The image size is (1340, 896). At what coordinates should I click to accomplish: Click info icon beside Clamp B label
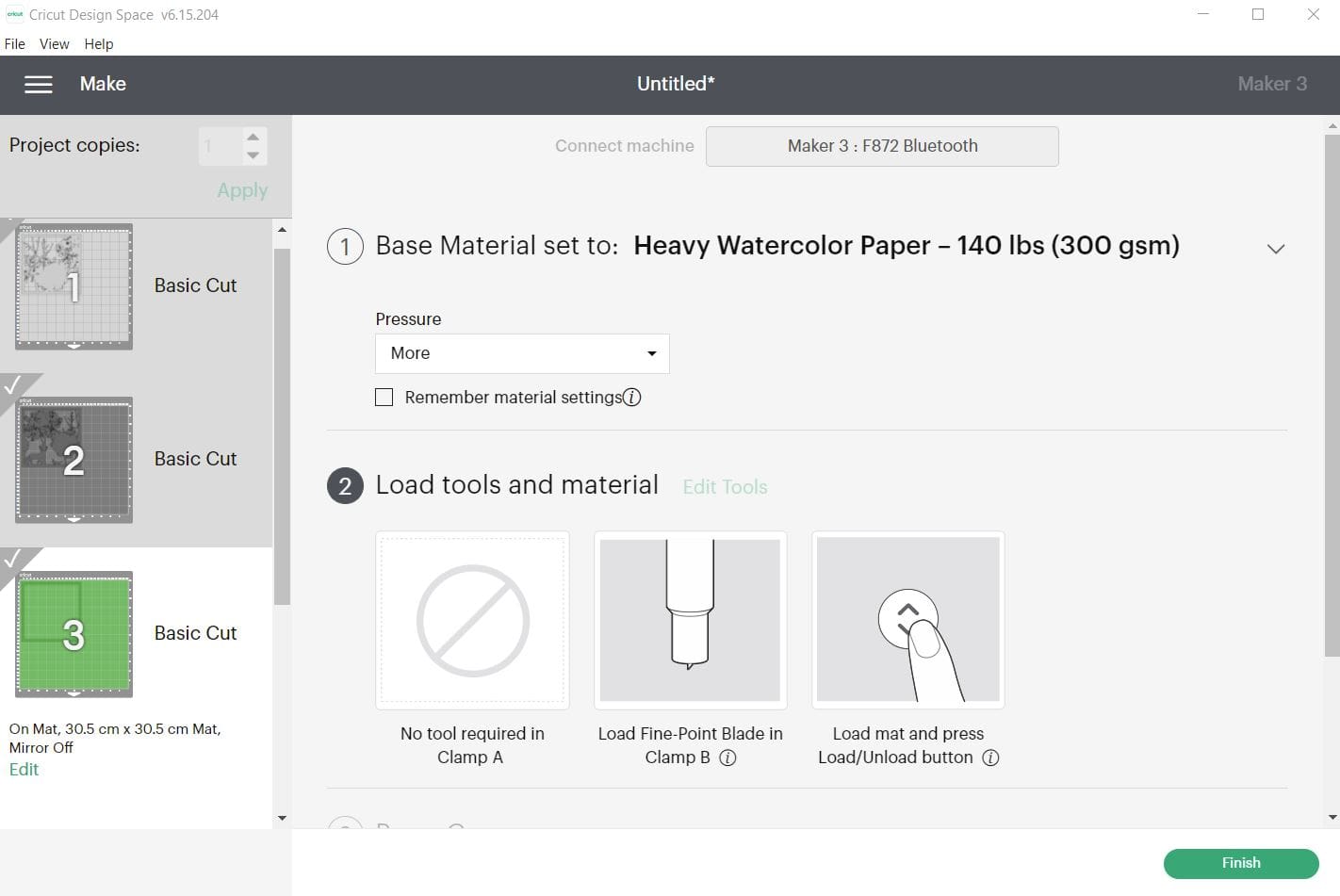(x=727, y=758)
